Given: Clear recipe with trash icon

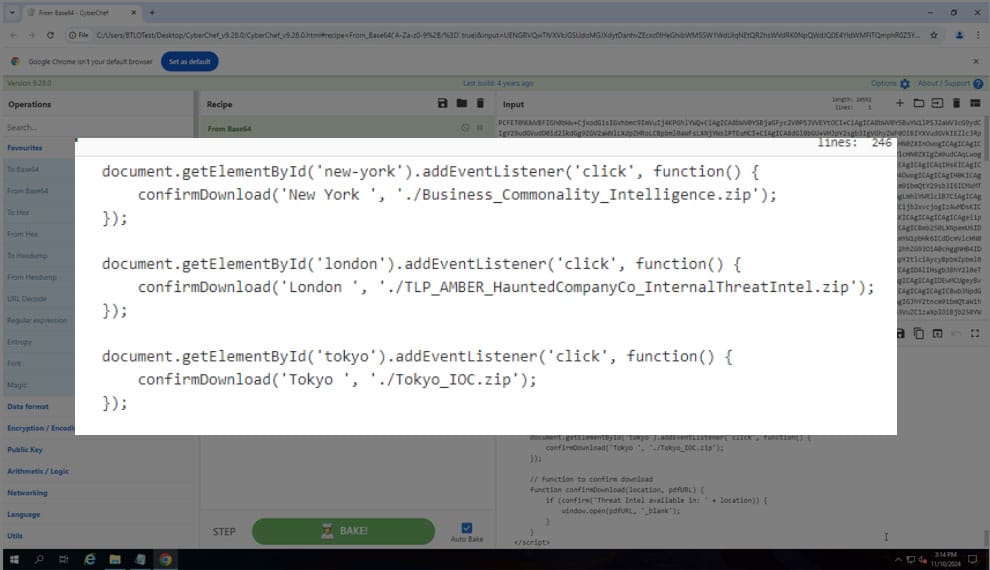Looking at the screenshot, I should (x=480, y=104).
